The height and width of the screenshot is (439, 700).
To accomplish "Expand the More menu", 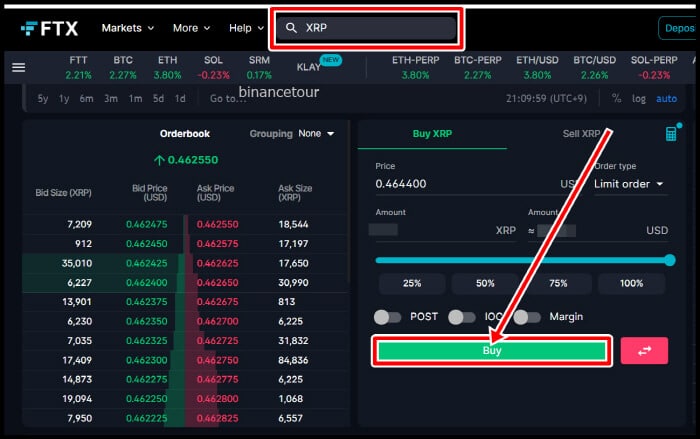I will click(x=192, y=28).
